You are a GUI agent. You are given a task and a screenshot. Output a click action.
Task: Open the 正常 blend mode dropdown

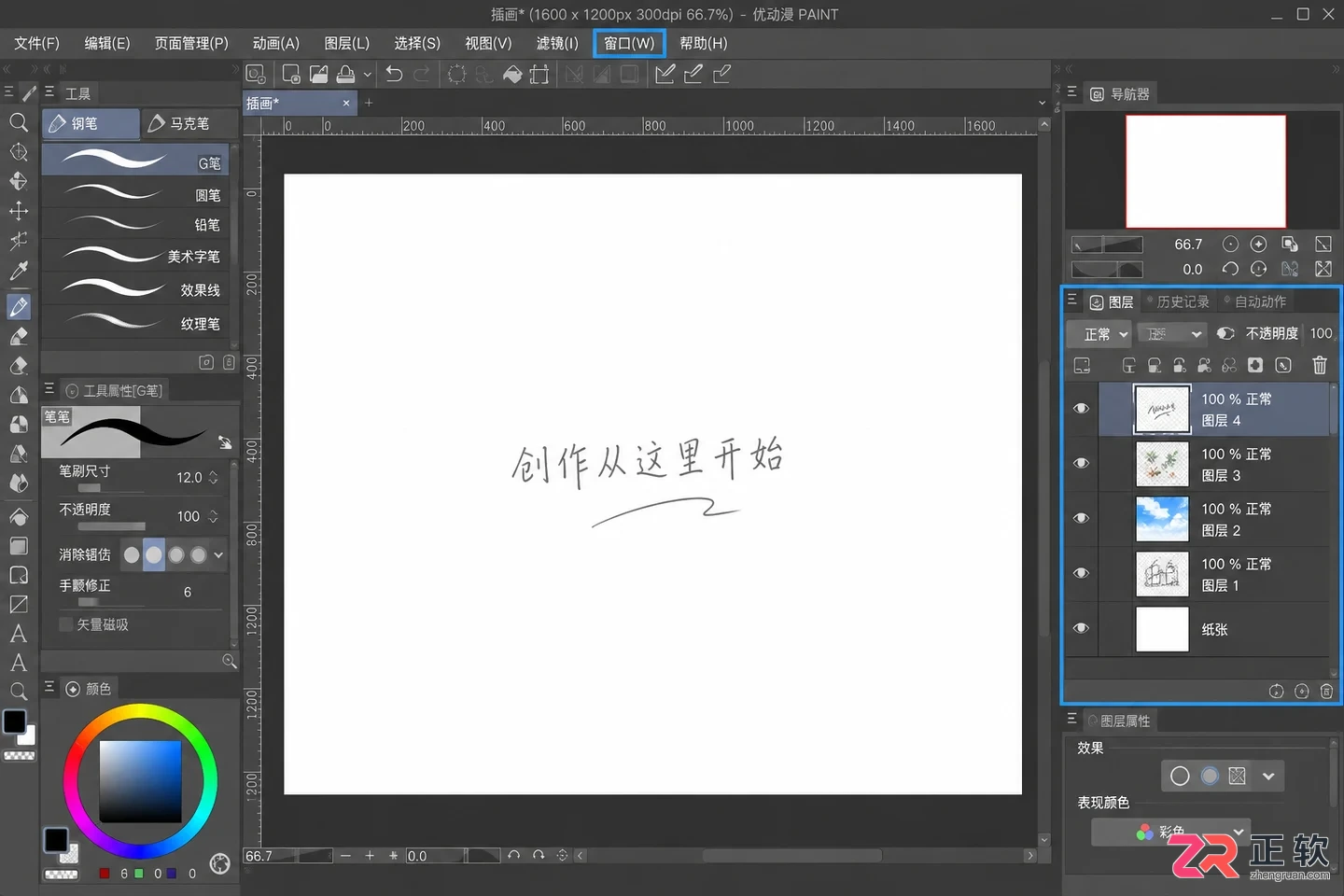[x=1099, y=333]
